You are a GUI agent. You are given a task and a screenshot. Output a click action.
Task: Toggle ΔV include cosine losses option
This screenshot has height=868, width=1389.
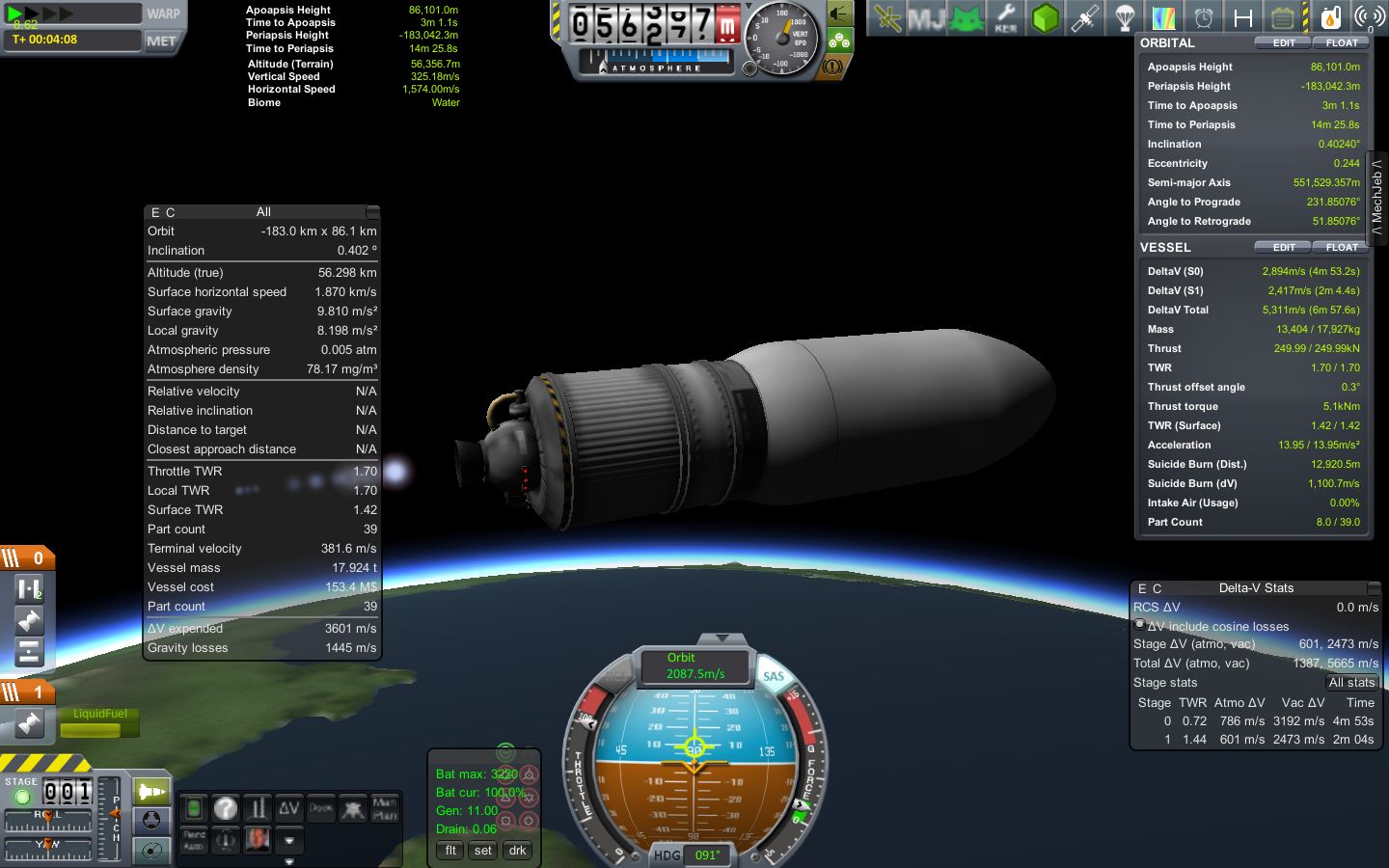point(1140,625)
